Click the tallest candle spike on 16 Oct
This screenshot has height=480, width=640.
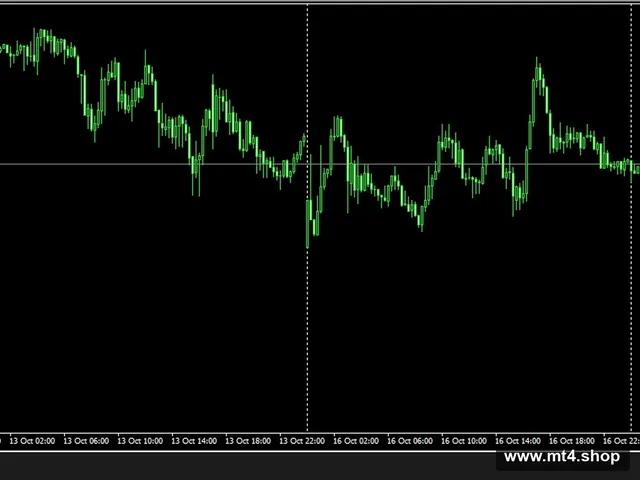536,71
